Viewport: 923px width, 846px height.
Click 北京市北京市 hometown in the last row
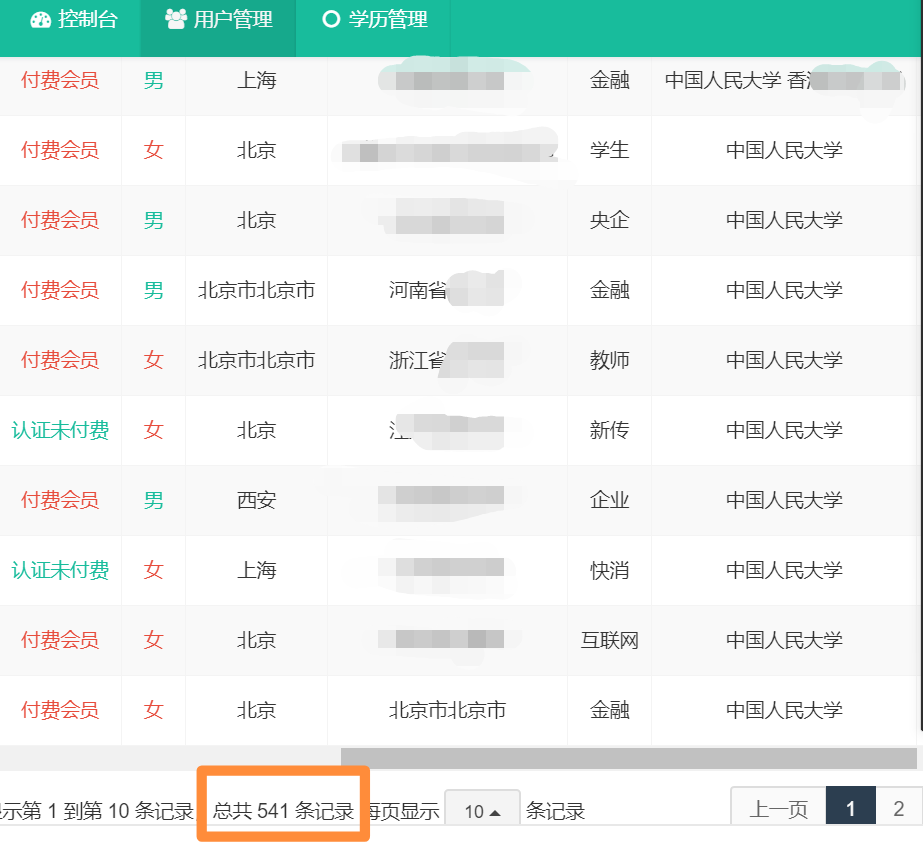[x=447, y=711]
